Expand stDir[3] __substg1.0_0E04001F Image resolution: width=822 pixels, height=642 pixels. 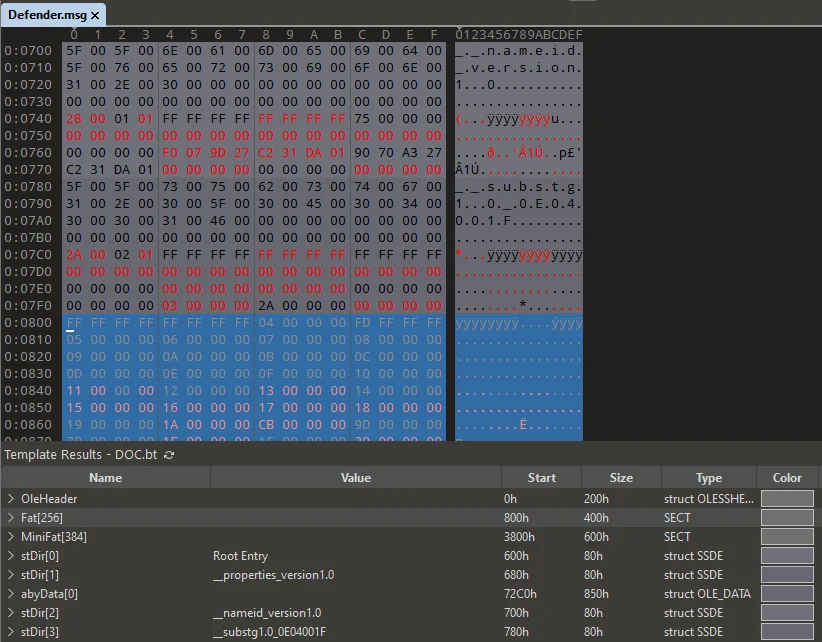(10, 632)
